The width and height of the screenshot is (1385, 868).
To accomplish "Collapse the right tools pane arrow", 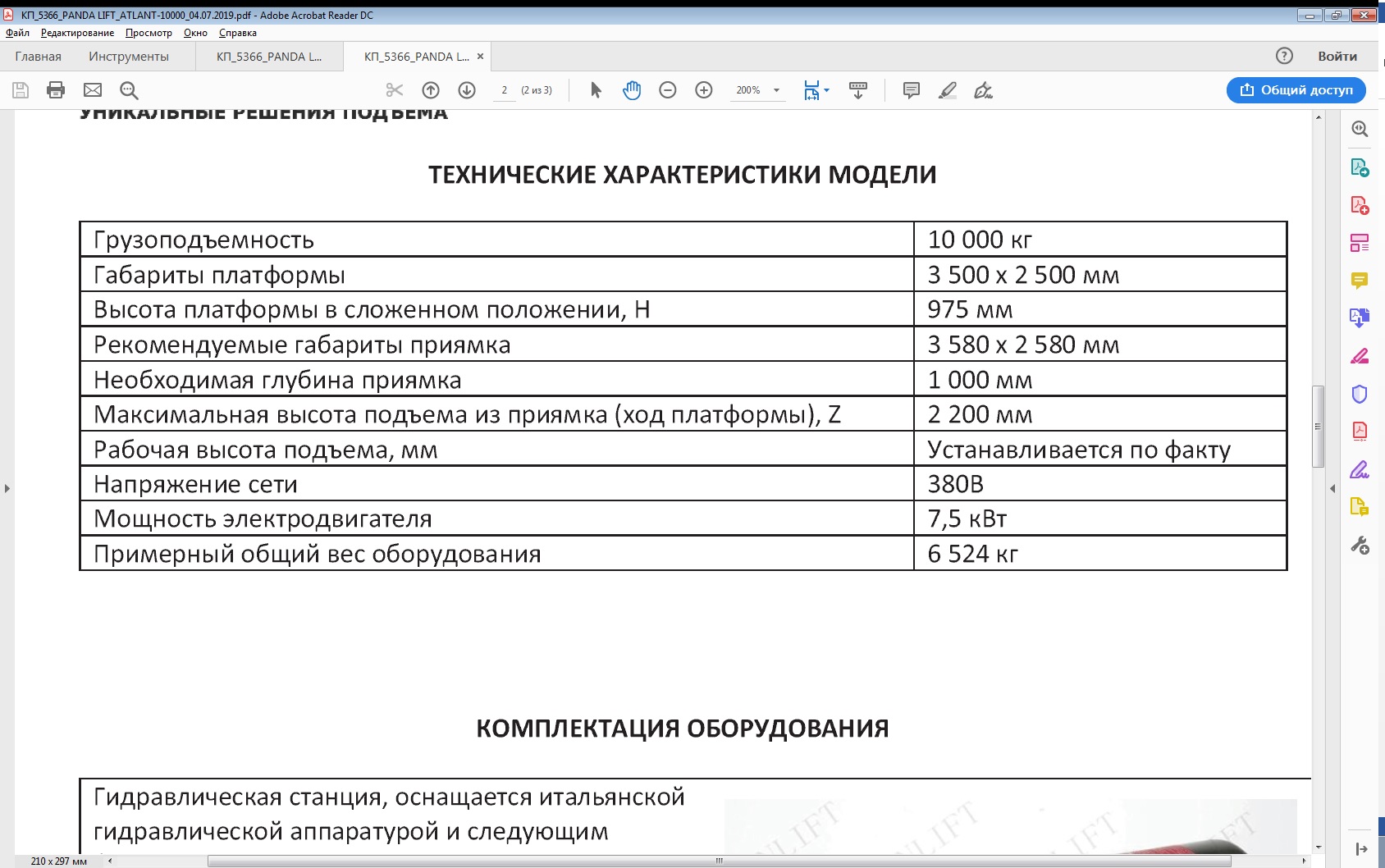I will pyautogui.click(x=1332, y=488).
